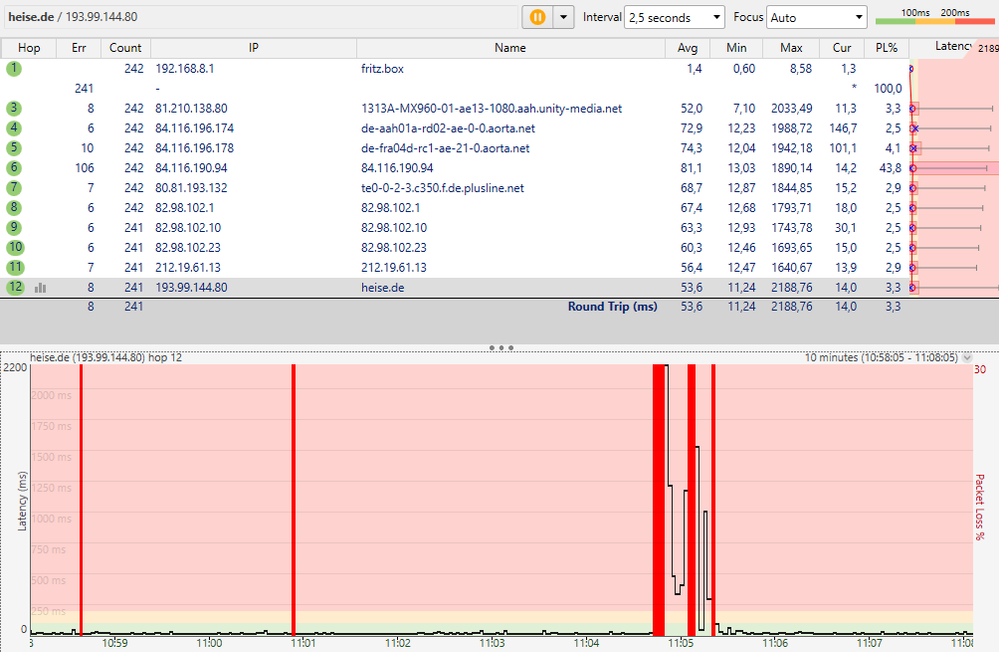999x652 pixels.
Task: Select hop 1 green circle
Action: (x=14, y=68)
